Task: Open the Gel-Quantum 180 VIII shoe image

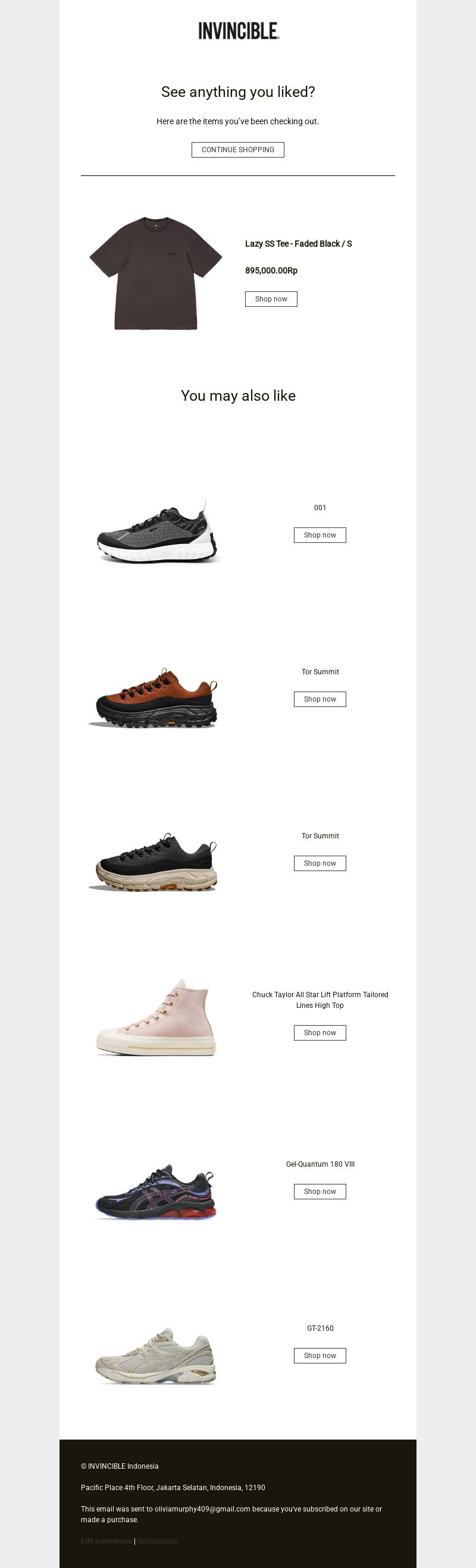Action: 155,1190
